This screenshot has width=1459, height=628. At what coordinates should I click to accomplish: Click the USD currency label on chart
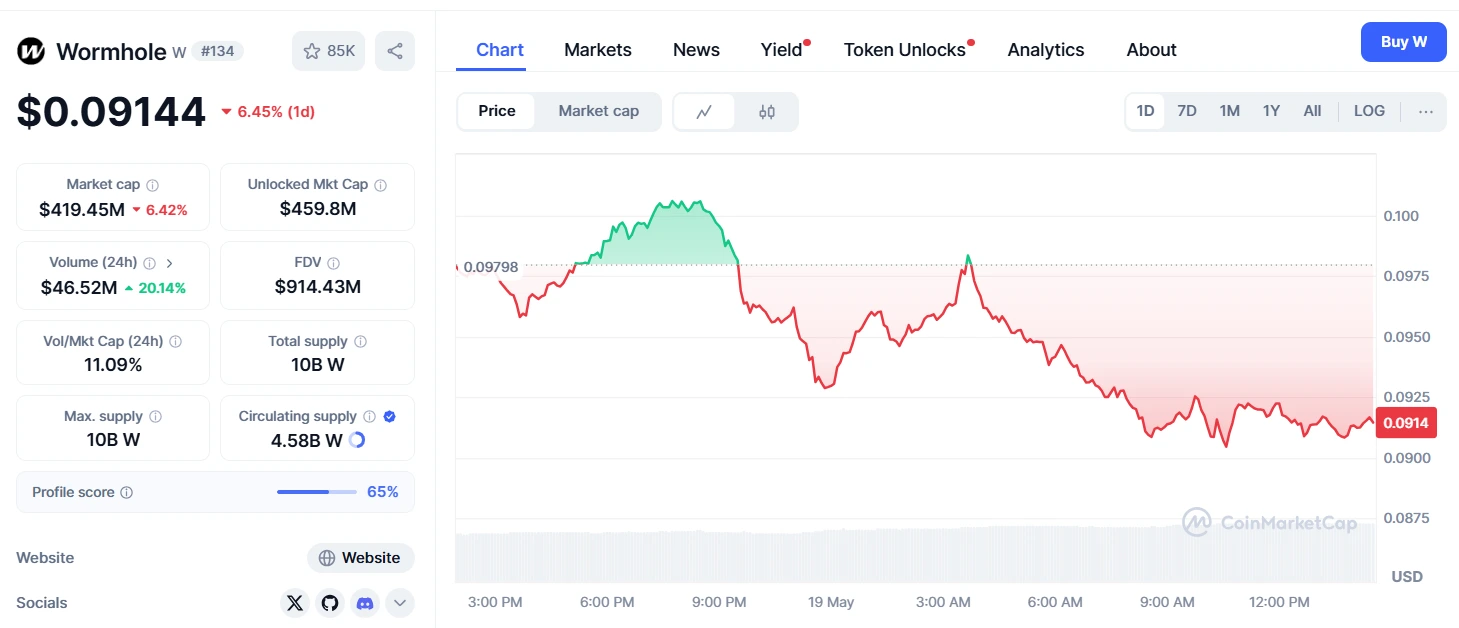point(1407,576)
